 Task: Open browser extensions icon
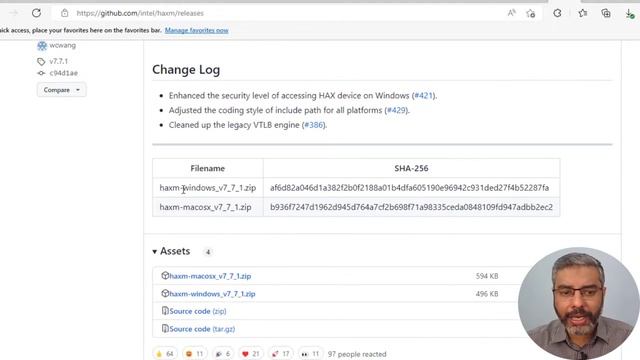click(557, 13)
